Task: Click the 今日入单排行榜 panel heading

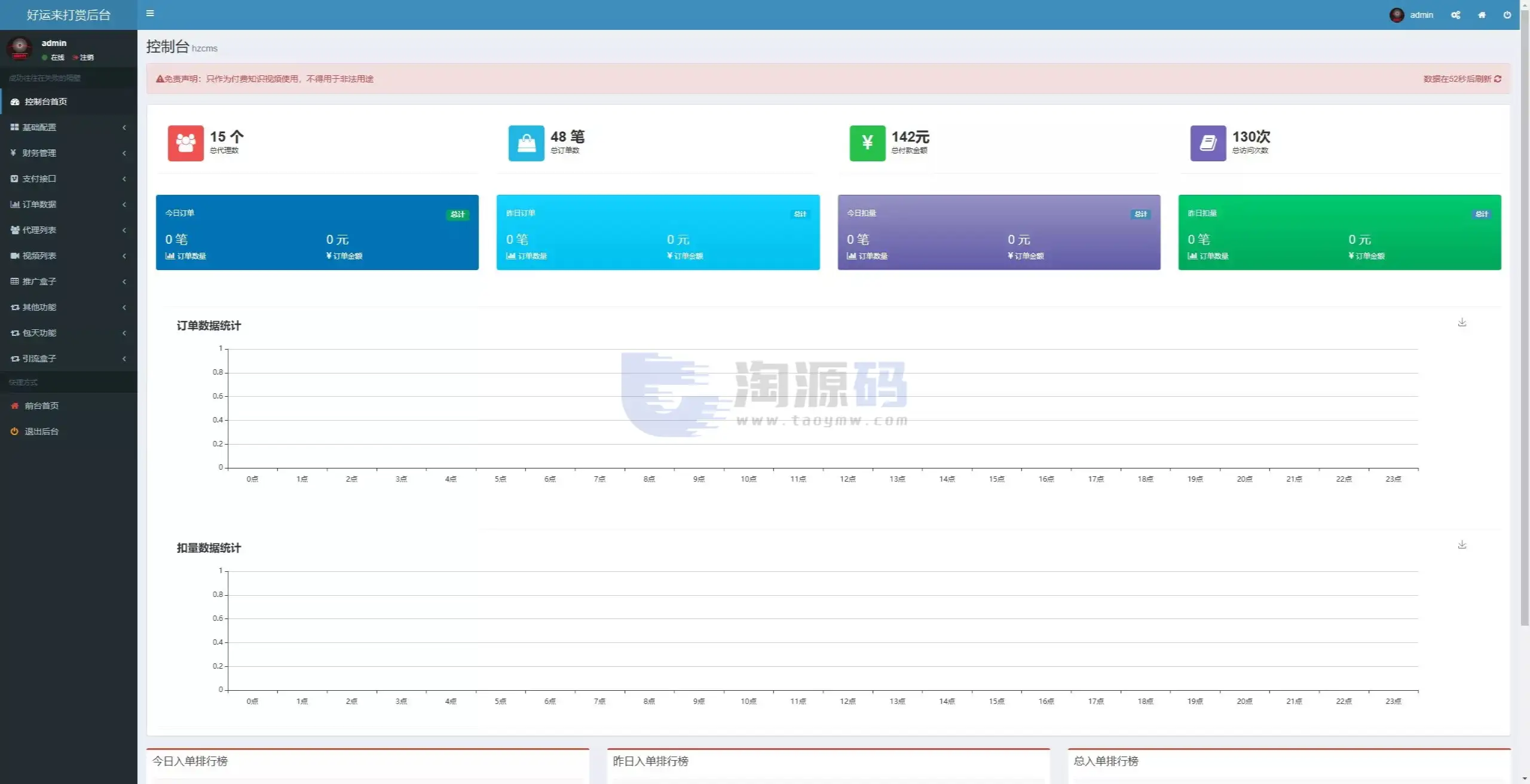Action: [x=190, y=761]
